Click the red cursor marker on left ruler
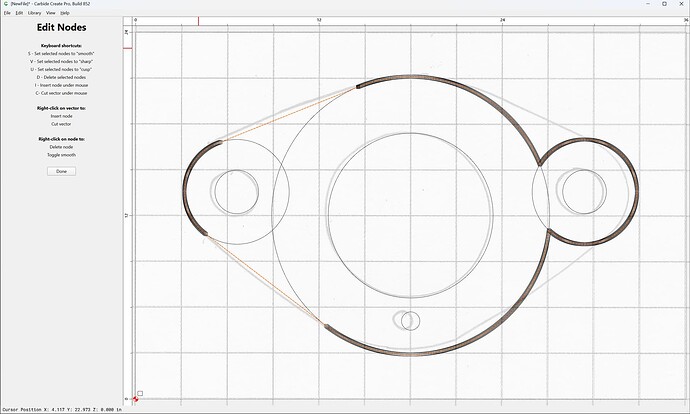 tap(127, 48)
